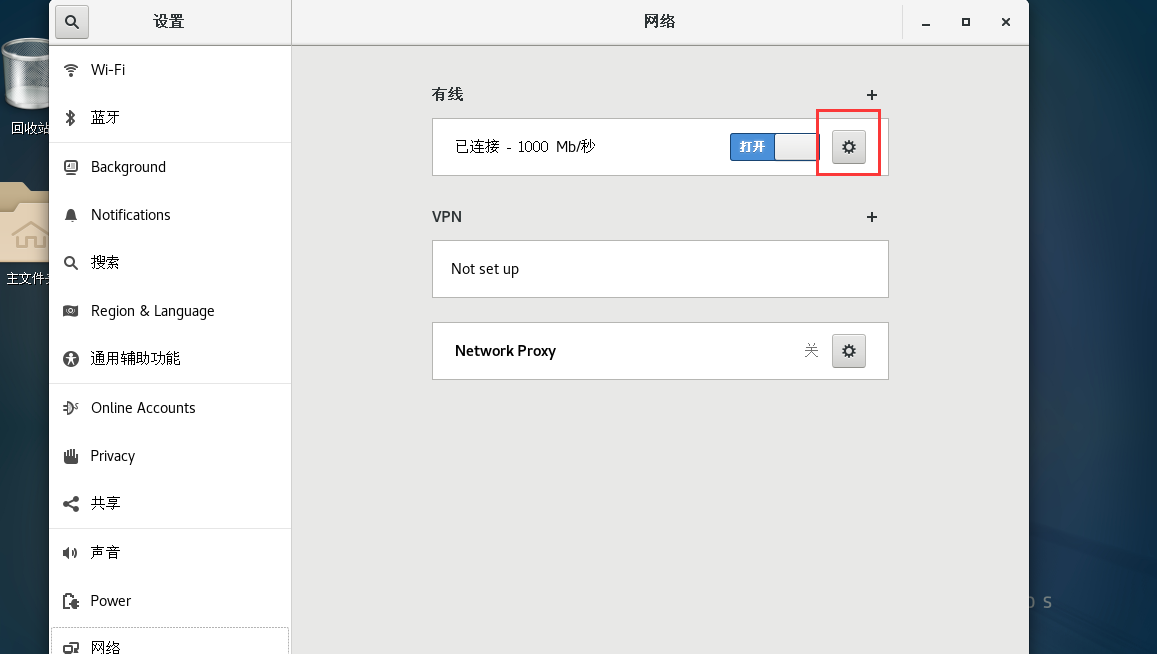Toggle the wired connection switch off

(775, 147)
